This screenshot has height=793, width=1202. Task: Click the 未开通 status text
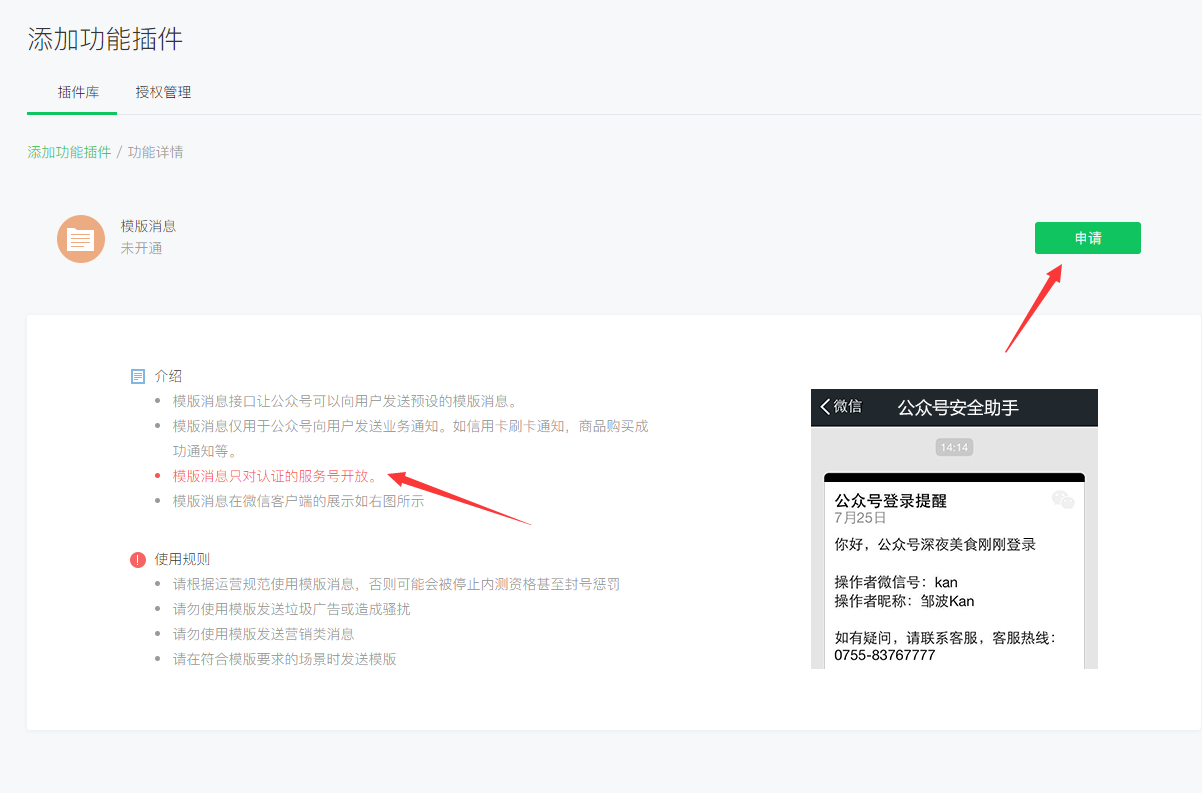pos(141,248)
